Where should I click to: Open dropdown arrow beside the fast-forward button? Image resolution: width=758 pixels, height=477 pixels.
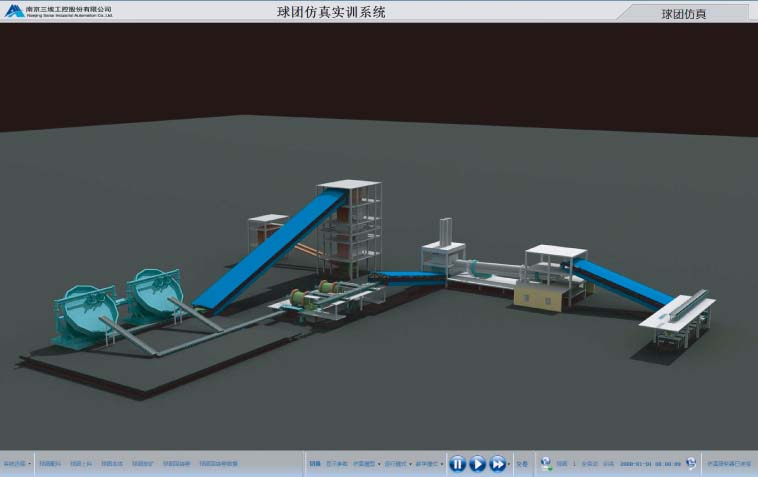pyautogui.click(x=509, y=464)
